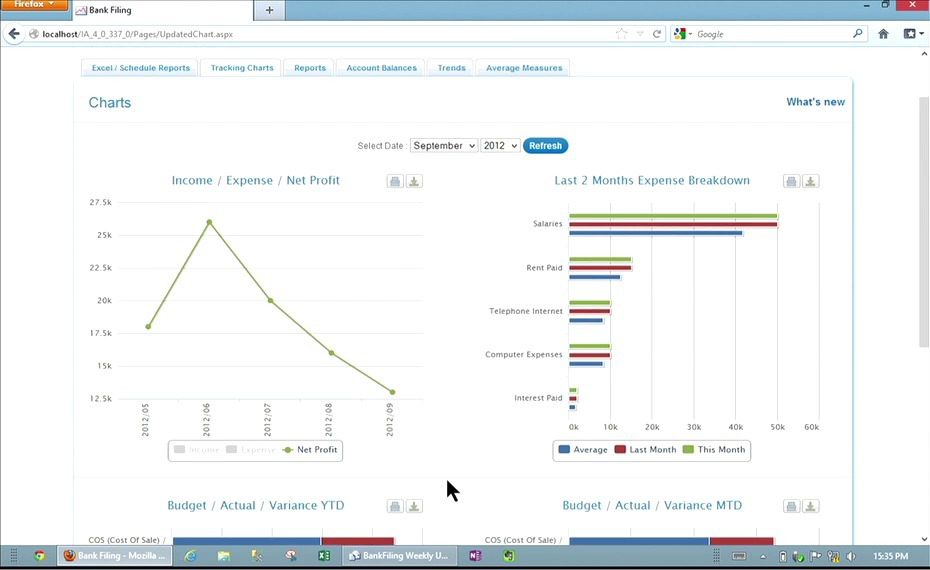Image resolution: width=930 pixels, height=570 pixels.
Task: Open the Average Measures tab
Action: pos(524,68)
